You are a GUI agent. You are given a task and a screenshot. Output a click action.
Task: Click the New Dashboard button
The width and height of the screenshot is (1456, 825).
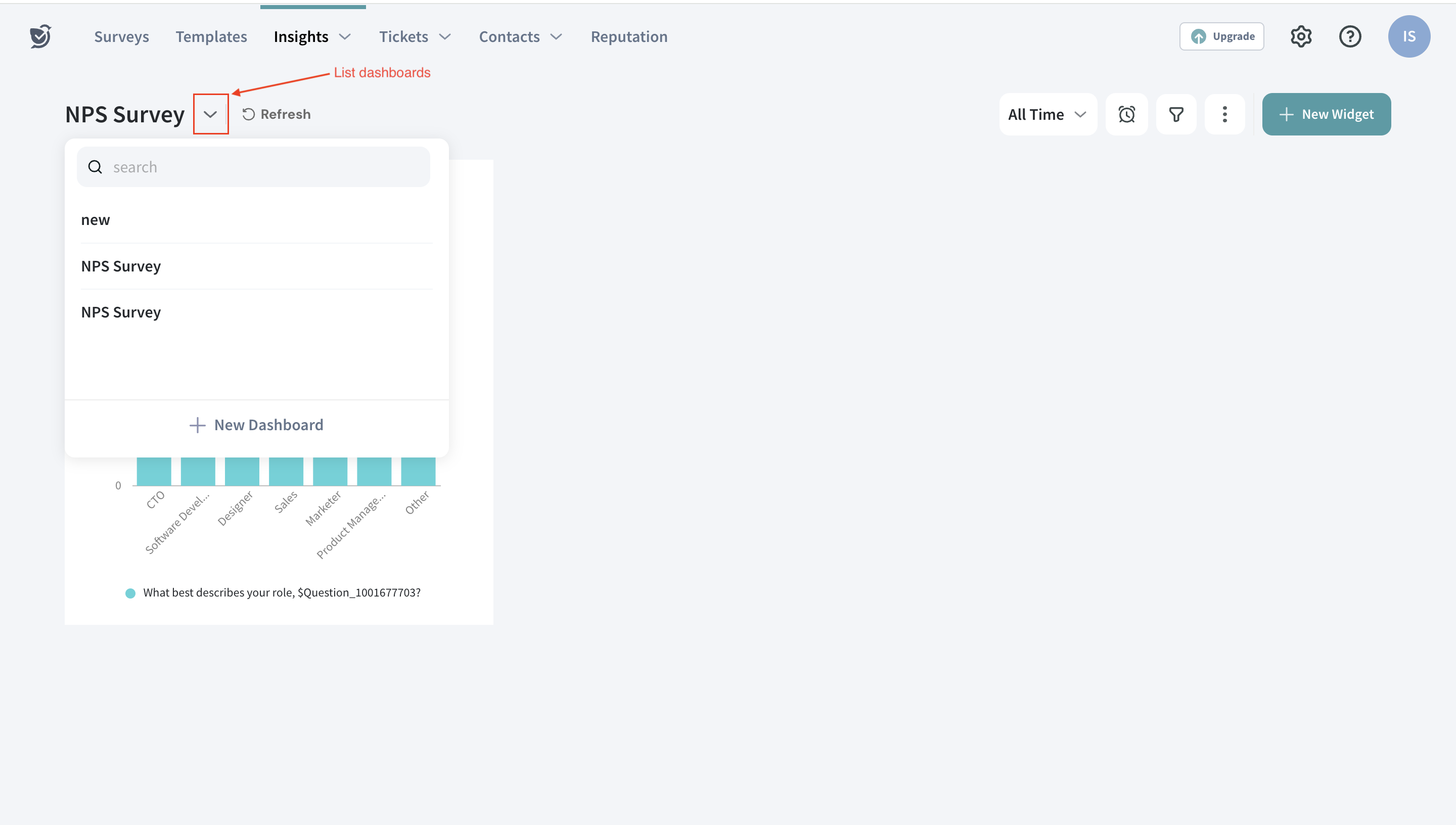click(x=257, y=425)
